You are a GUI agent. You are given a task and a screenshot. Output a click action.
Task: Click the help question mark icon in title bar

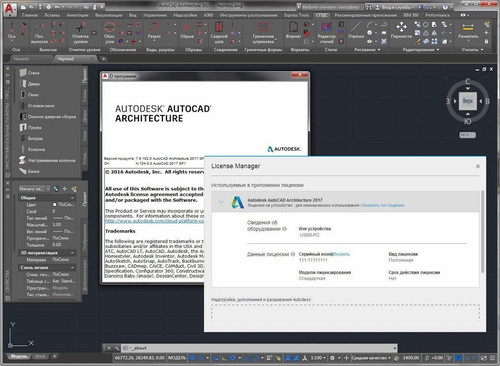pyautogui.click(x=446, y=7)
